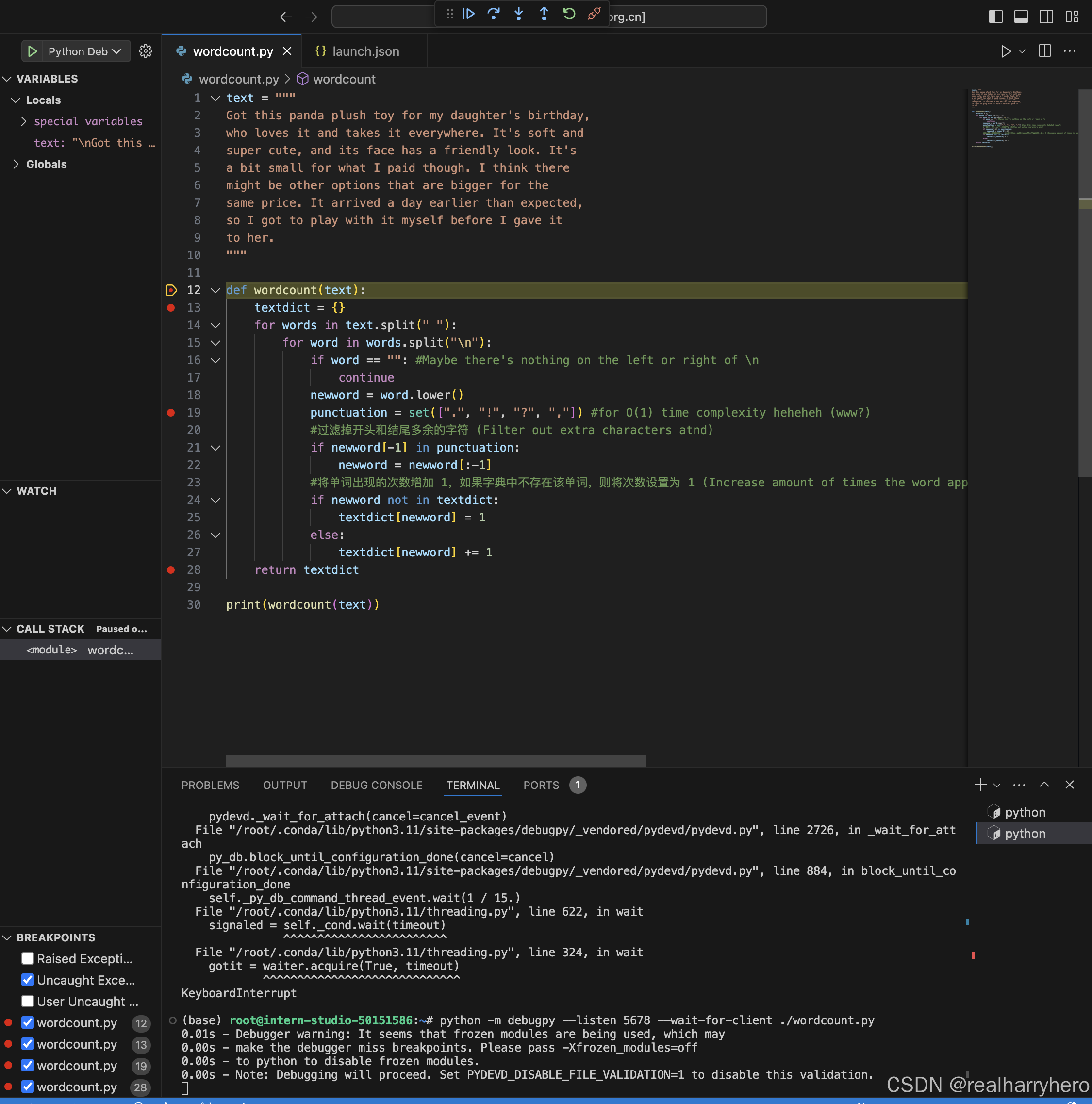Split the editor using the split icon
This screenshot has width=1092, height=1104.
(x=1044, y=51)
